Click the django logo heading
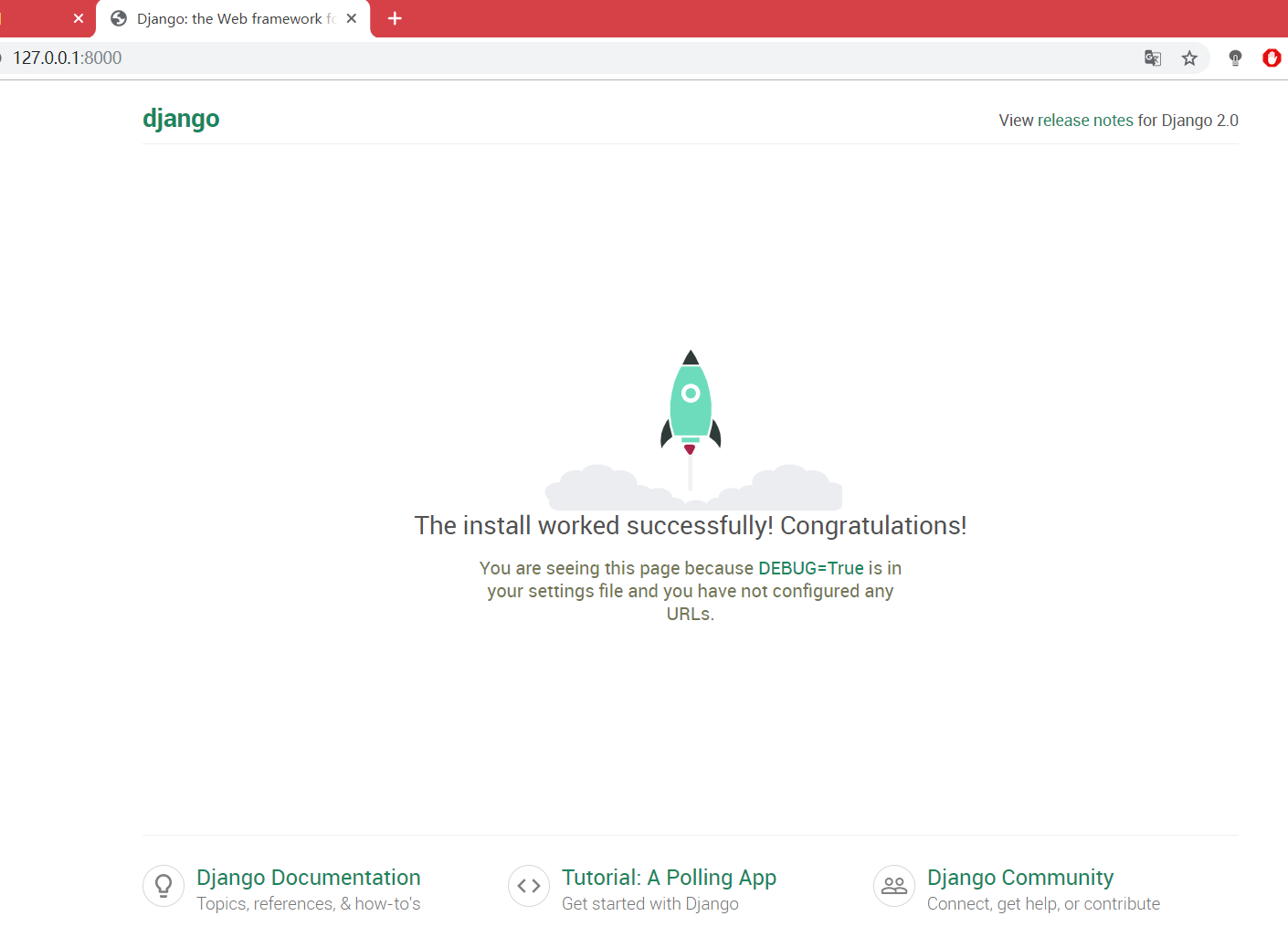 (181, 119)
